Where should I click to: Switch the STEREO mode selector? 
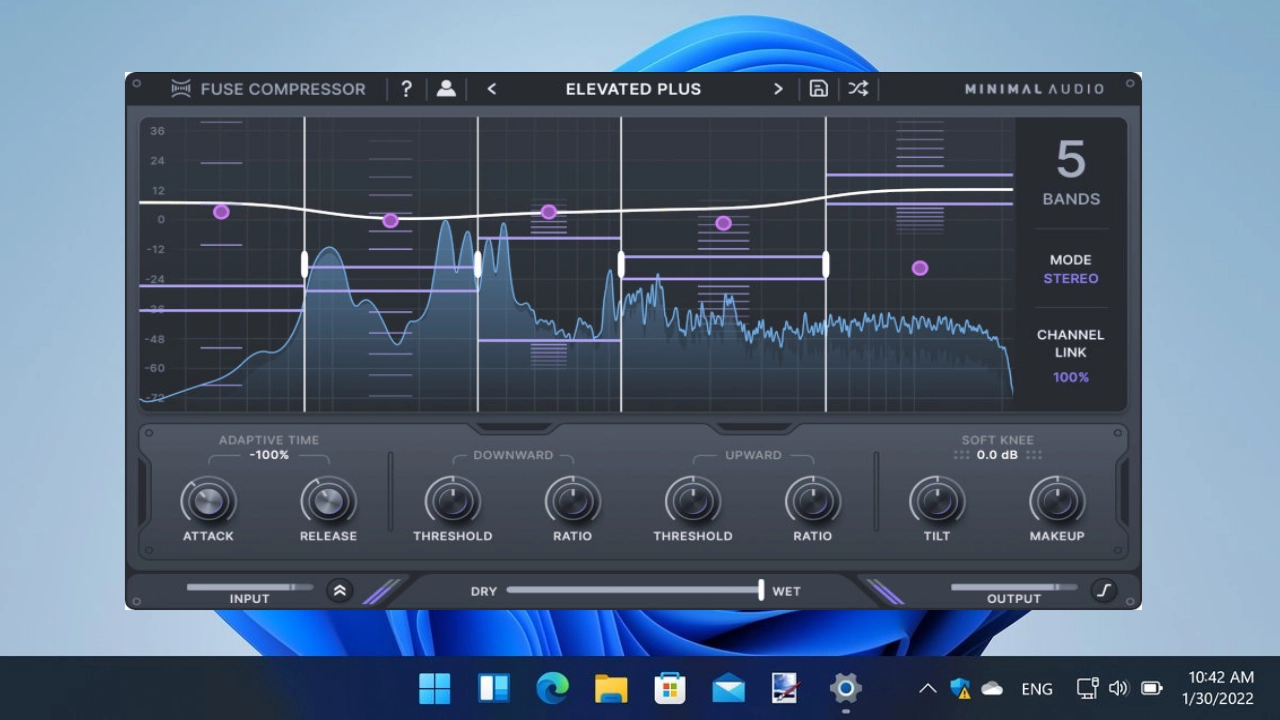coord(1071,279)
